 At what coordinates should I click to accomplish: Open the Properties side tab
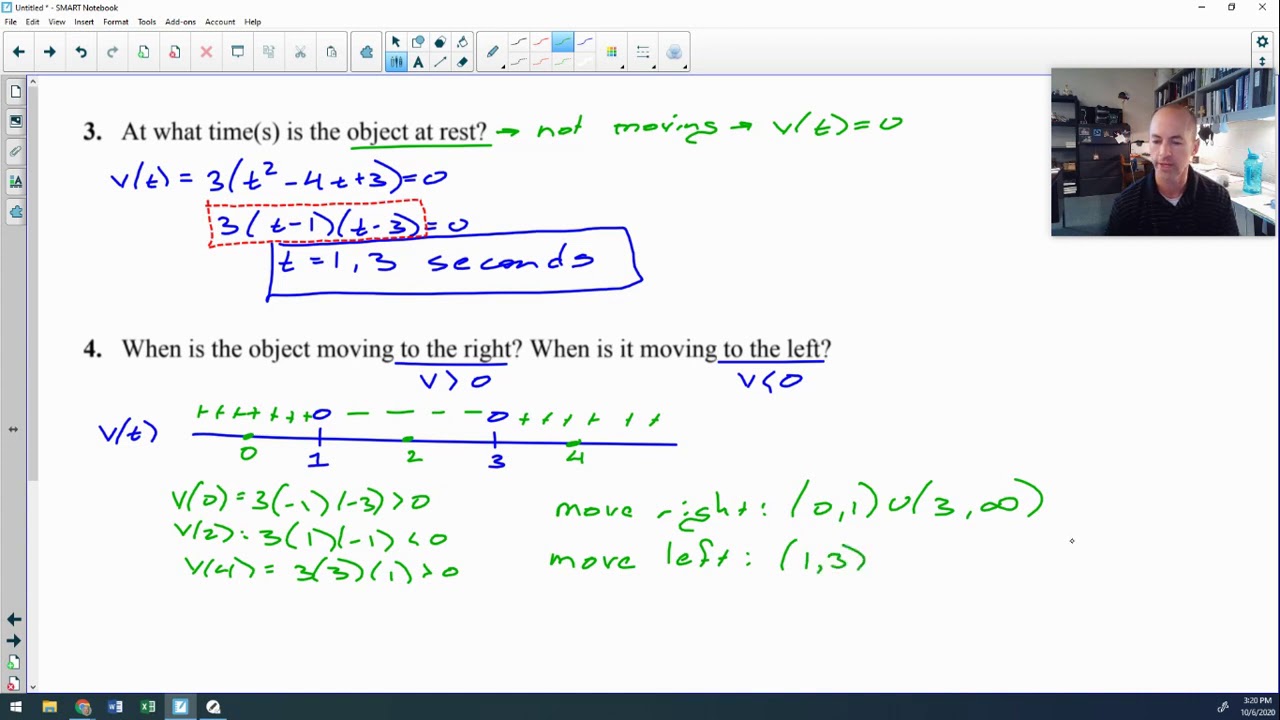click(x=15, y=181)
